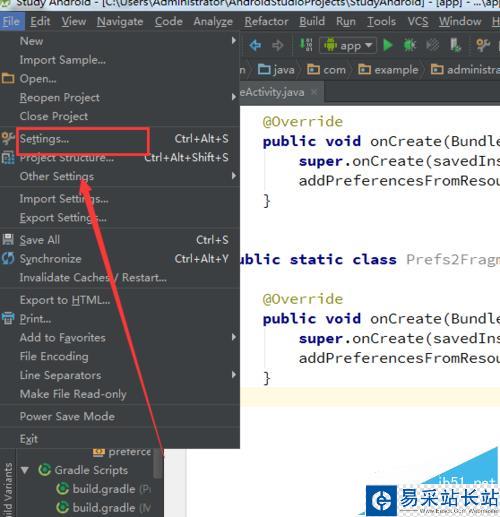Click the java folder icon in breadcrumb
This screenshot has height=517, width=500.
(264, 70)
